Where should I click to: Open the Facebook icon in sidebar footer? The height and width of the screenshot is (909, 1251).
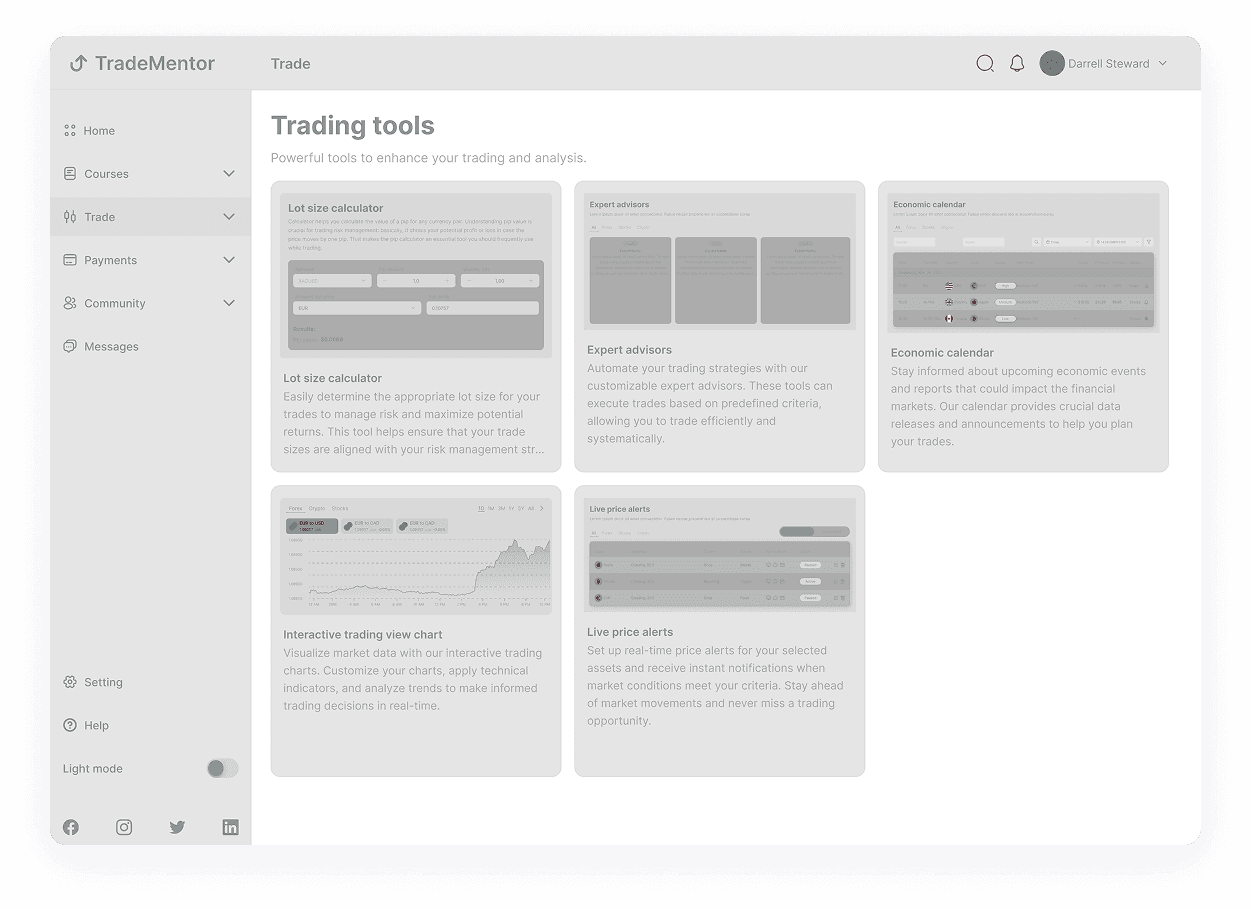(x=70, y=827)
